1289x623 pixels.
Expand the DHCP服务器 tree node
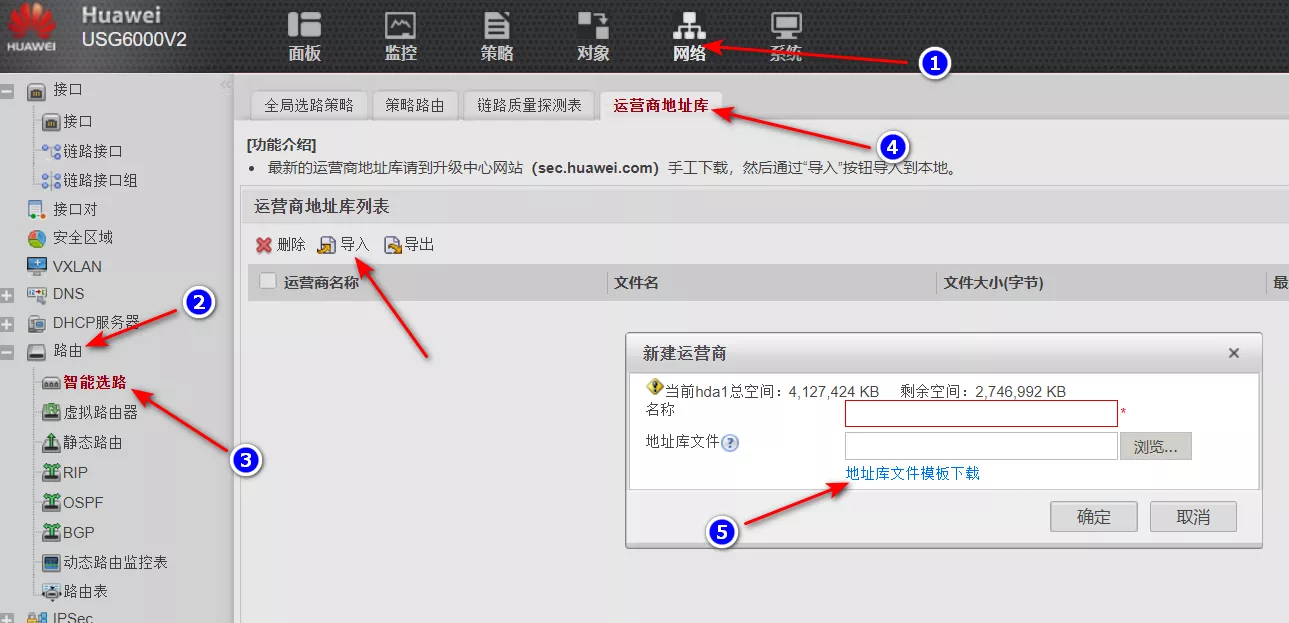(x=8, y=324)
